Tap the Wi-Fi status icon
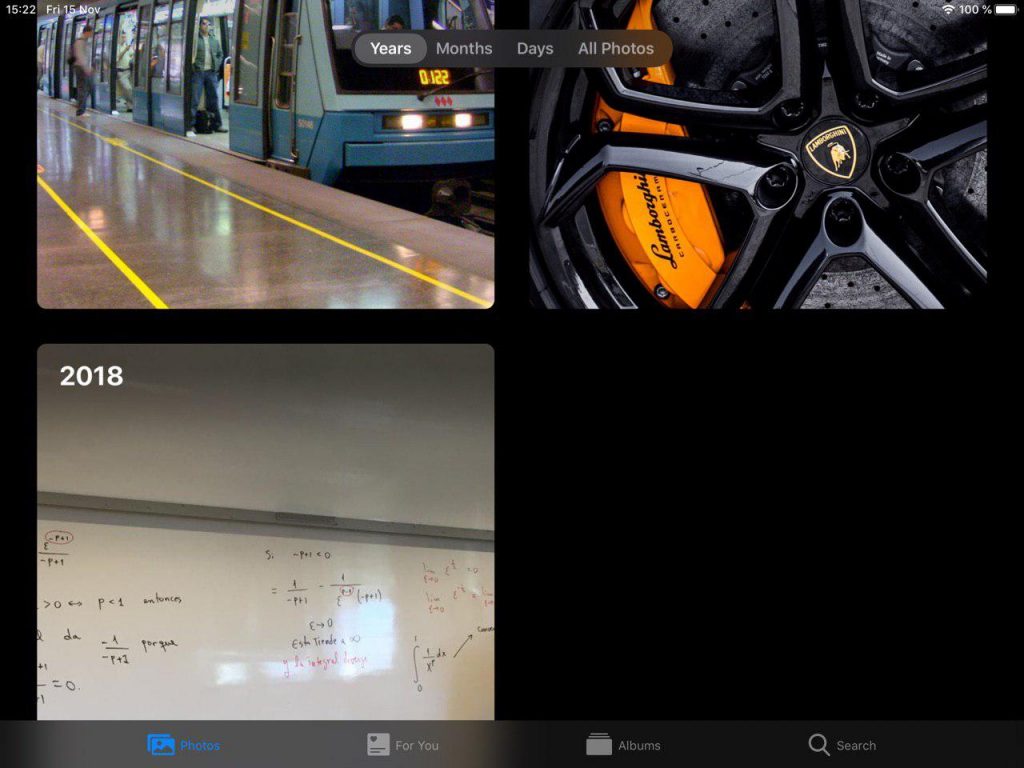The width and height of the screenshot is (1024, 768). (x=948, y=9)
